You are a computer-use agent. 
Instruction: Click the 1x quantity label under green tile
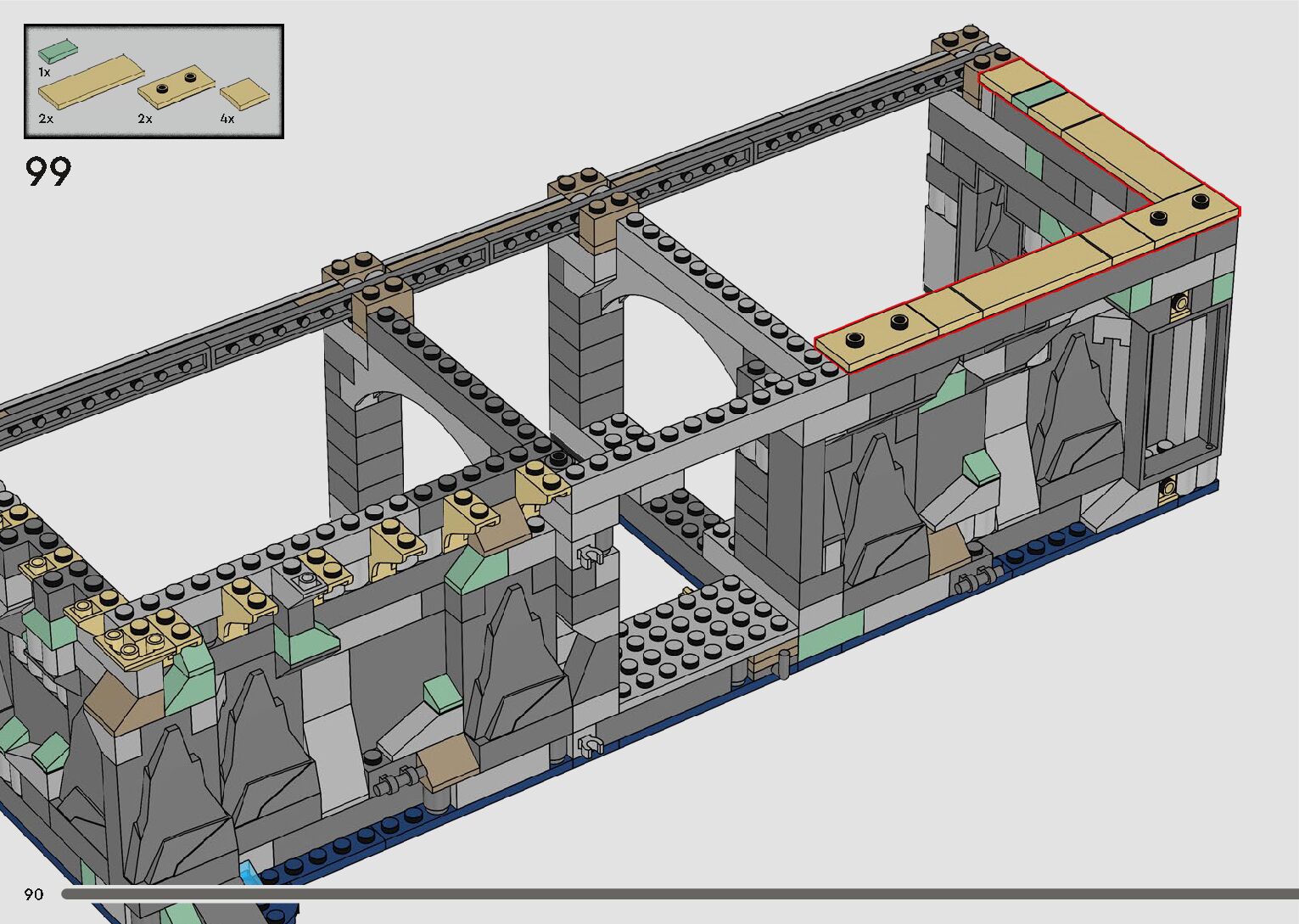point(44,73)
